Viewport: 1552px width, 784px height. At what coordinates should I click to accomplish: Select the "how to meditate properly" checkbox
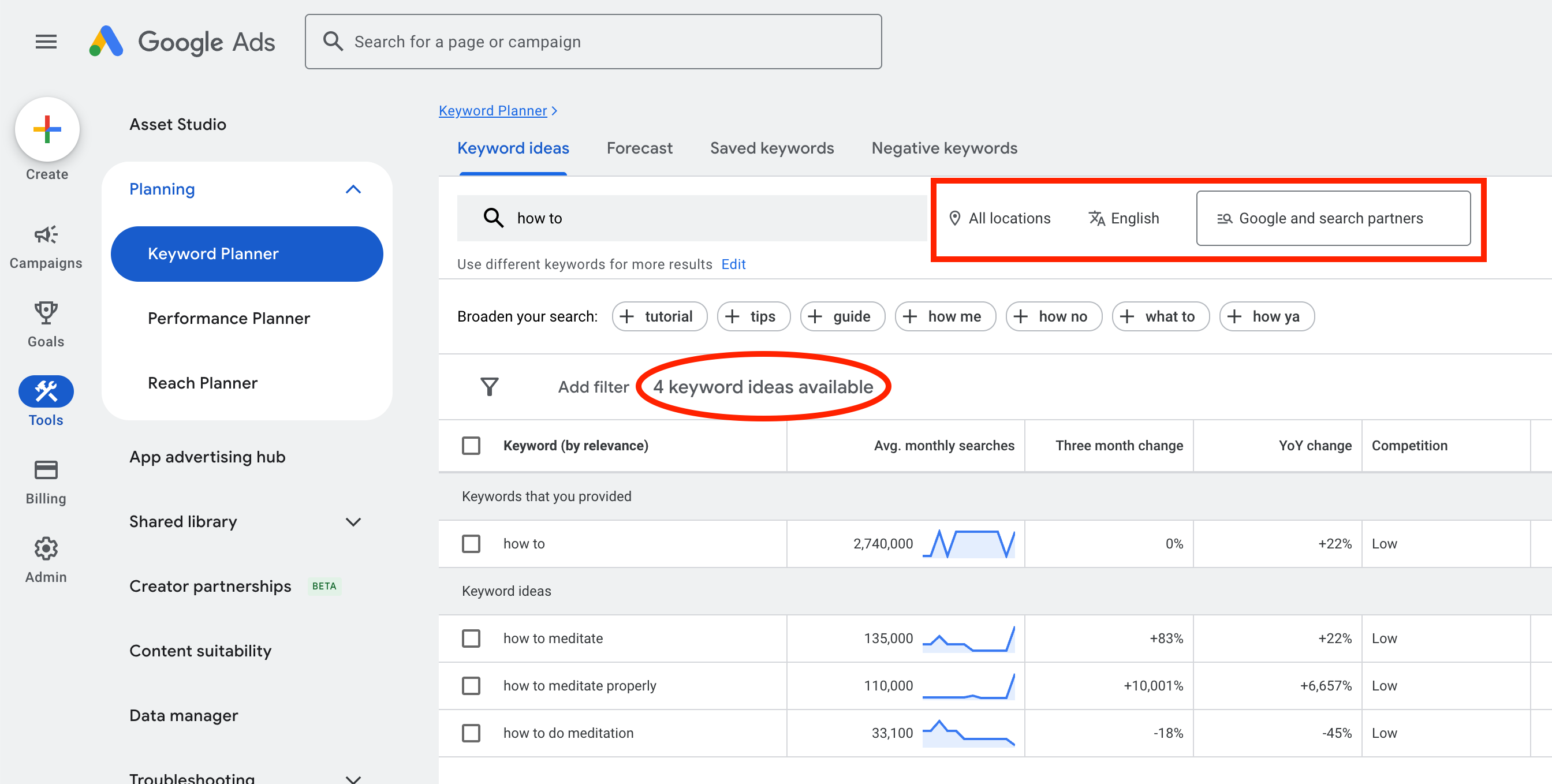[x=471, y=686]
